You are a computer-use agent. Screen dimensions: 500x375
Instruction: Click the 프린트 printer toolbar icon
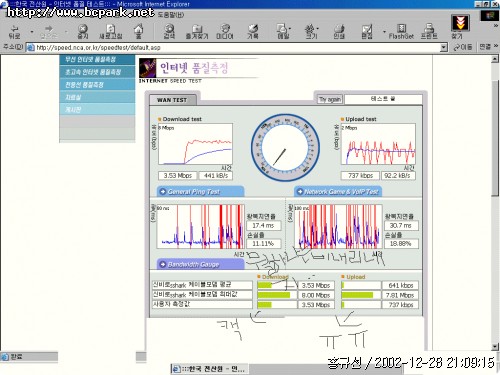(x=429, y=32)
